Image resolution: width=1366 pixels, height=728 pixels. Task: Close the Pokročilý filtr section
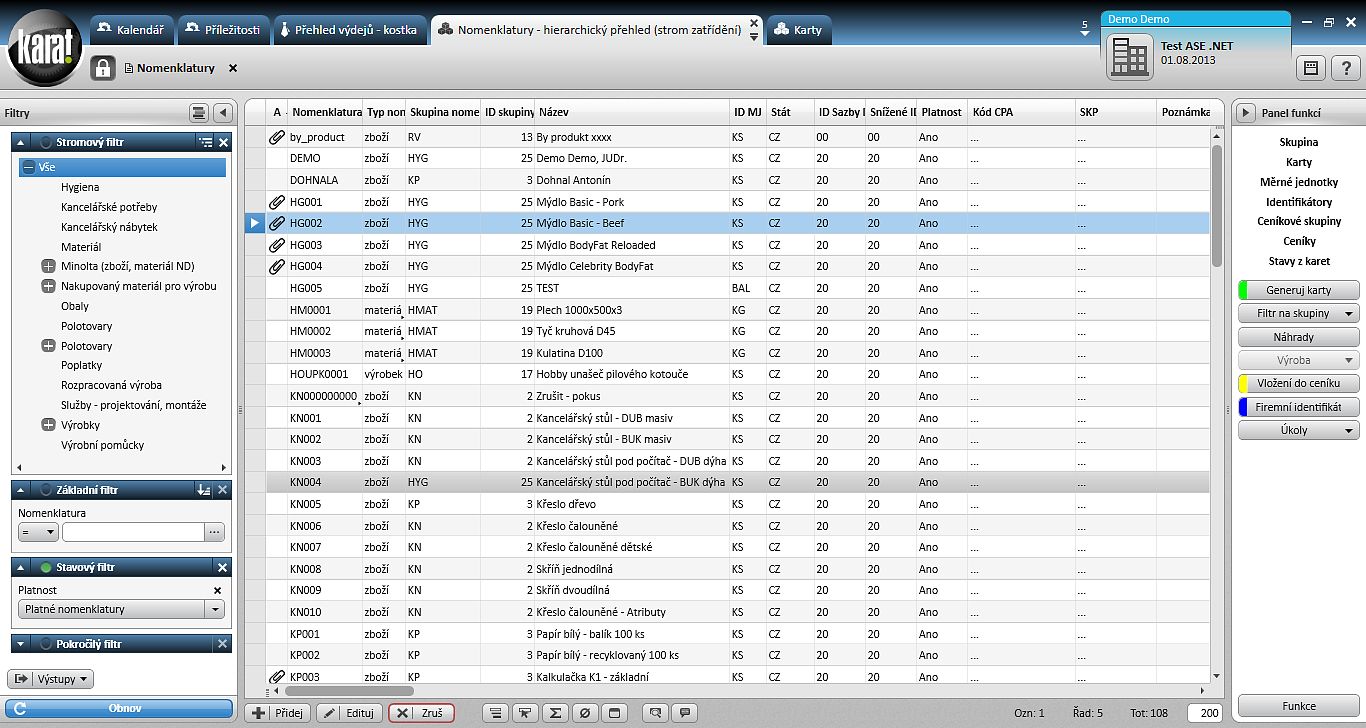223,644
